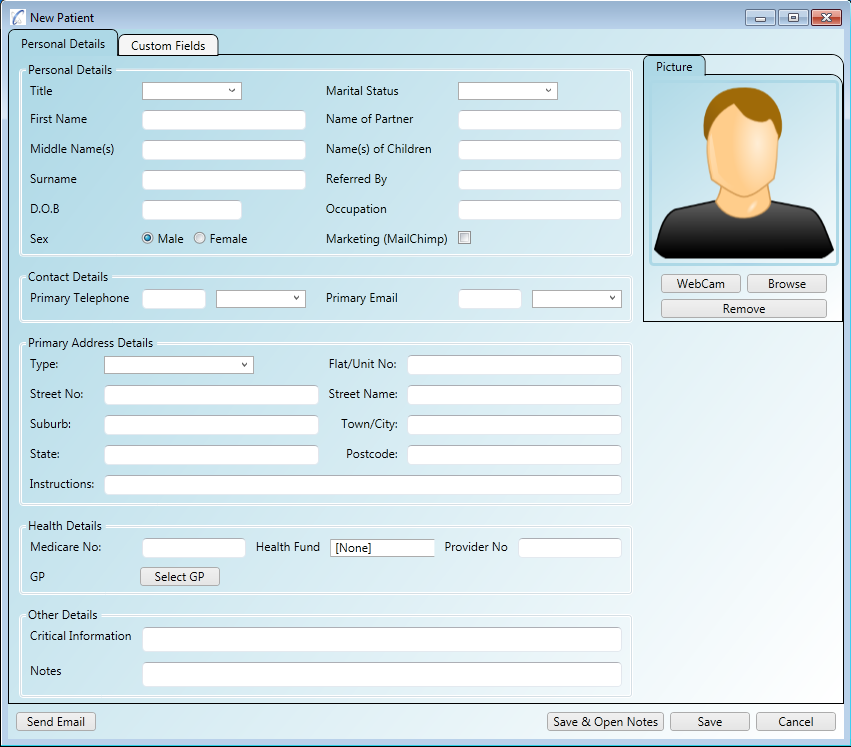851x747 pixels.
Task: Enable the Marketing (MailChimp) checkbox
Action: click(464, 238)
